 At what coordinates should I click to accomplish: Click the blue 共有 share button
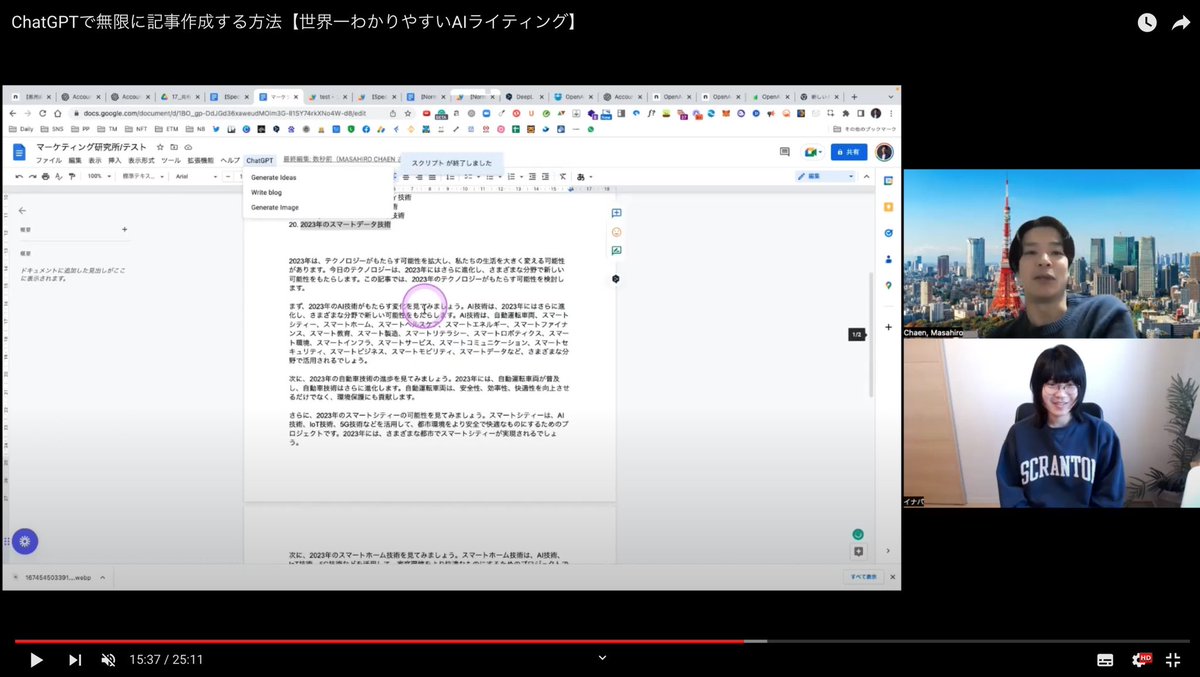tap(847, 152)
